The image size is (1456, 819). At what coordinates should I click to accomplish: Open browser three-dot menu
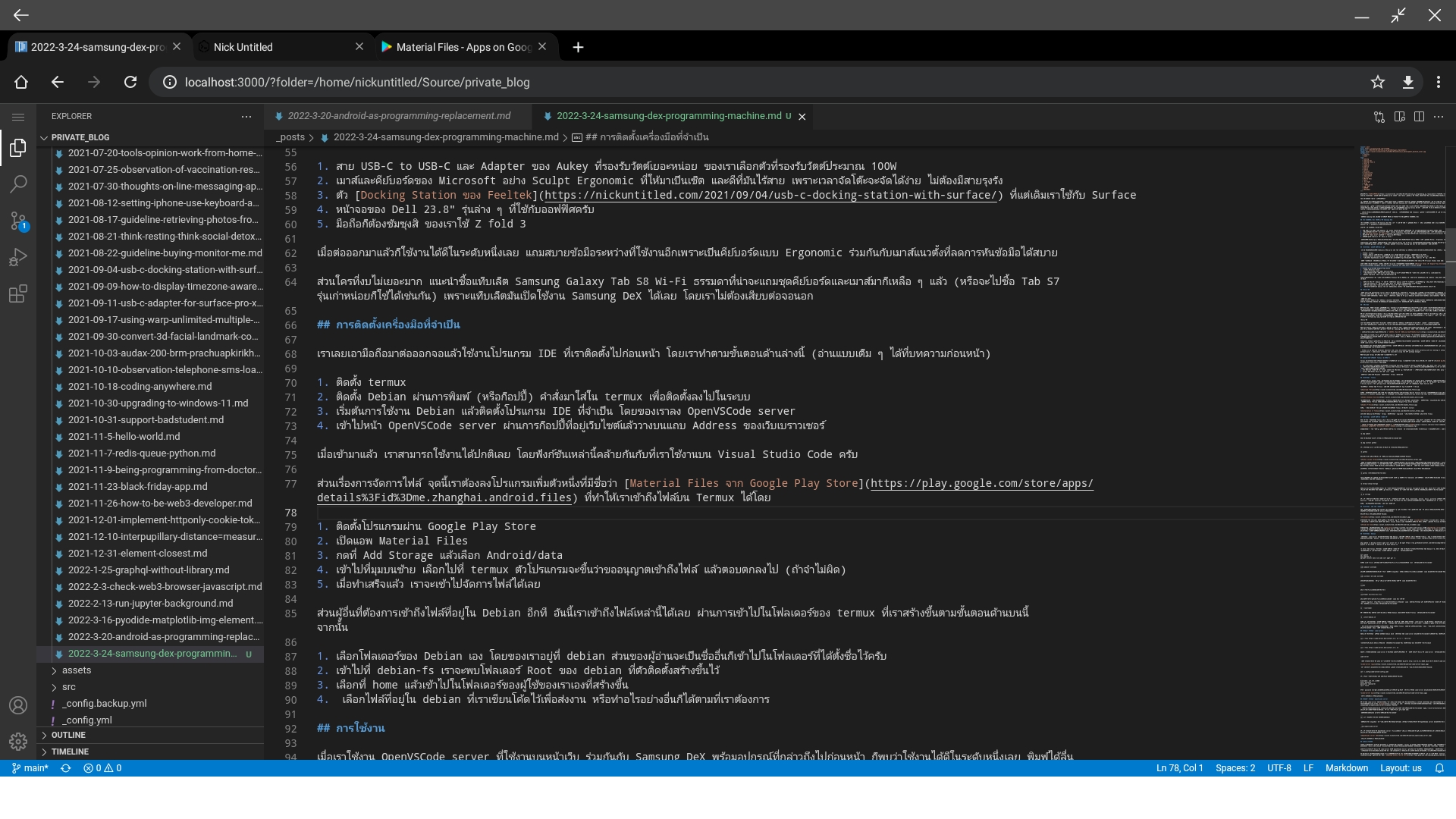pos(1439,82)
